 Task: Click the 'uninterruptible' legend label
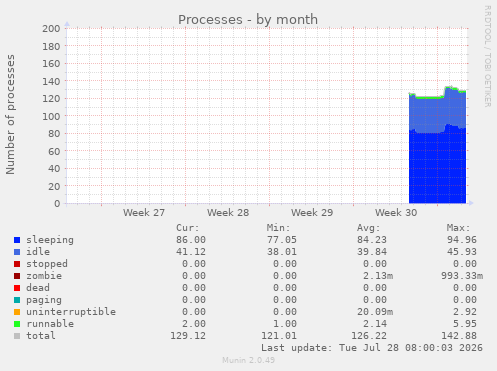(x=71, y=312)
